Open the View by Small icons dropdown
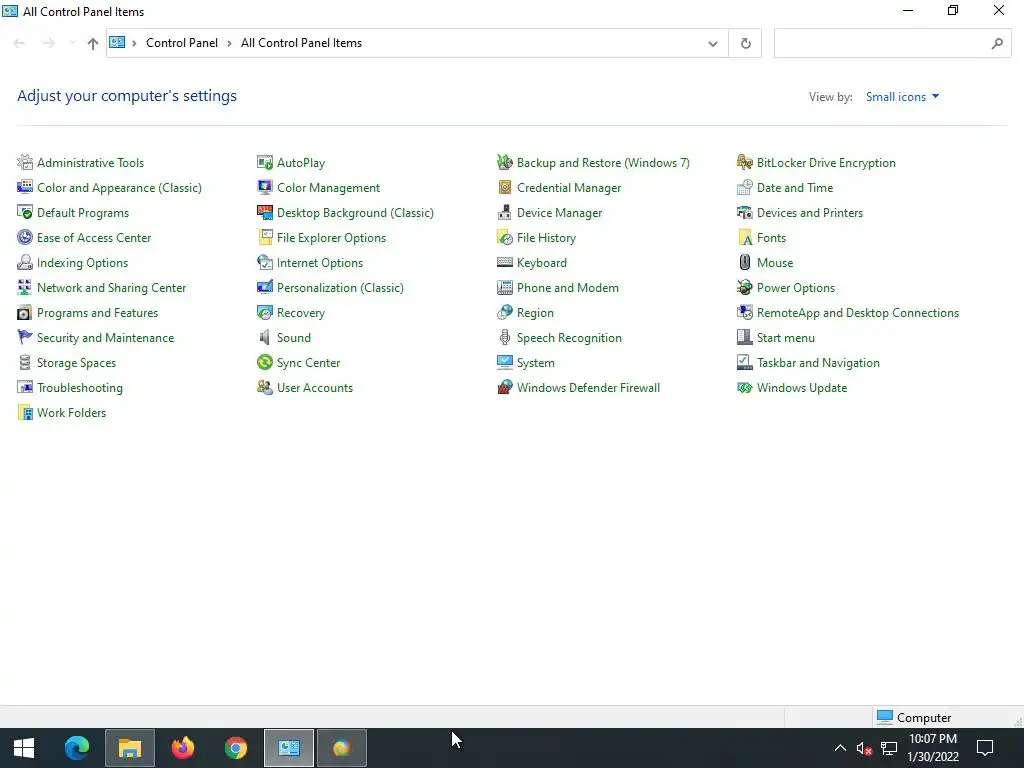Viewport: 1024px width, 768px height. coord(903,97)
